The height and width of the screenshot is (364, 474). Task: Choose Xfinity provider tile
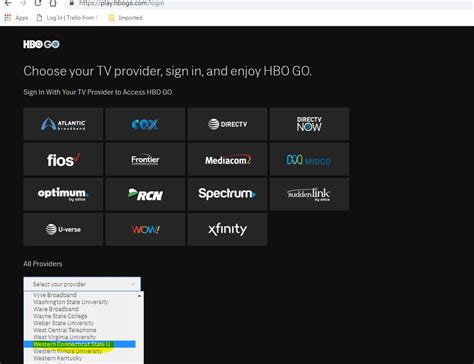tap(227, 229)
